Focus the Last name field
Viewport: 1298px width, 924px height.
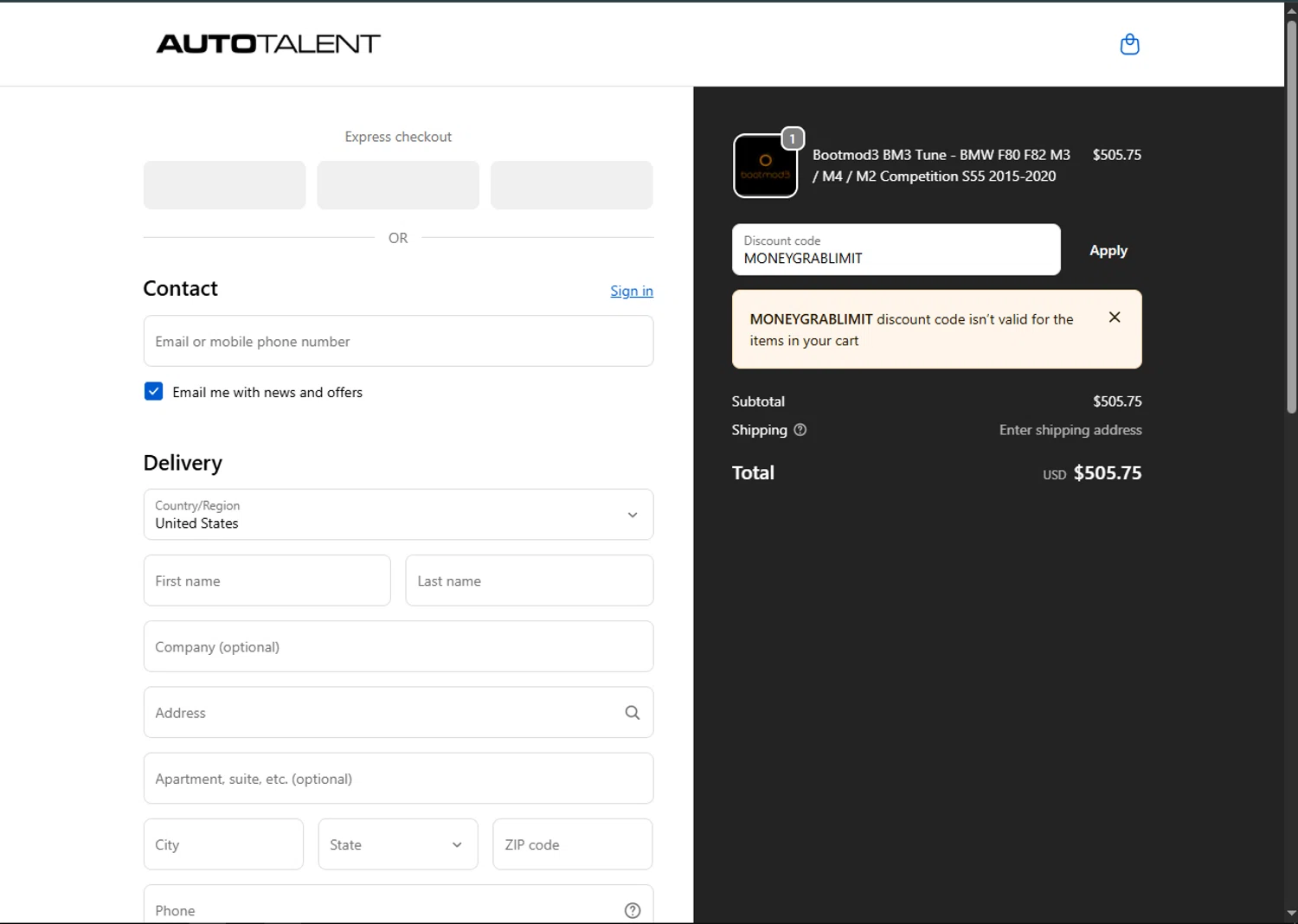pyautogui.click(x=530, y=581)
